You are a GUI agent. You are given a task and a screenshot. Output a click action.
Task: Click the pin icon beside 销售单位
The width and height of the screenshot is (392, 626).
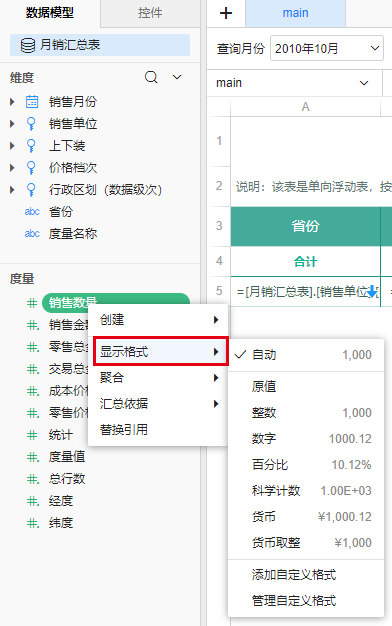[31, 124]
